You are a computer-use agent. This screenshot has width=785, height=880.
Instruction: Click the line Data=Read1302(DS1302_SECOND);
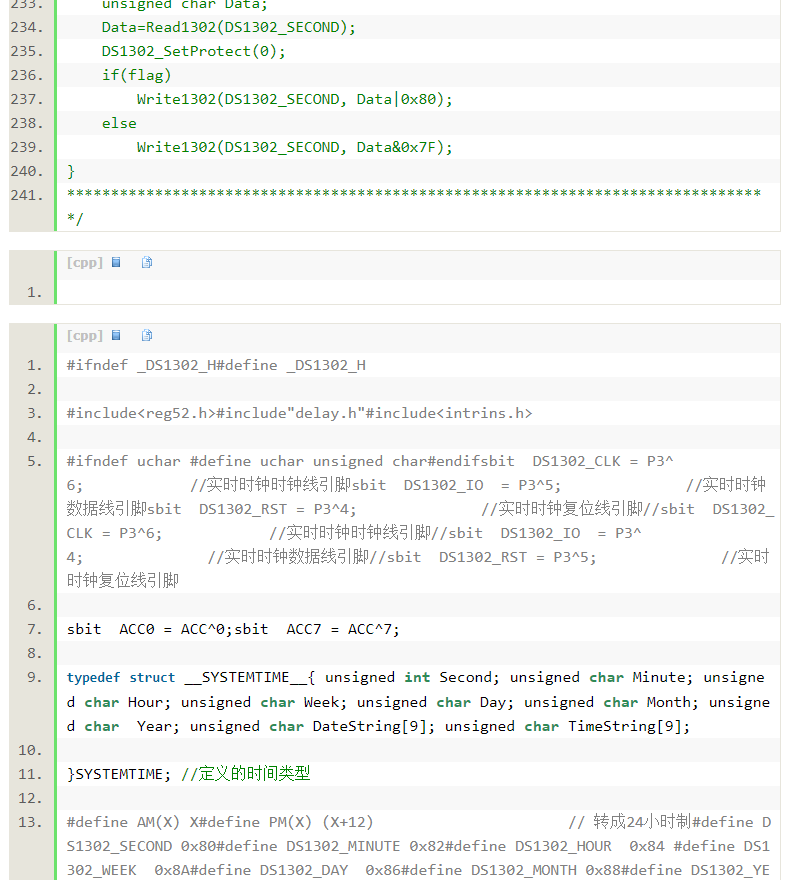[228, 28]
